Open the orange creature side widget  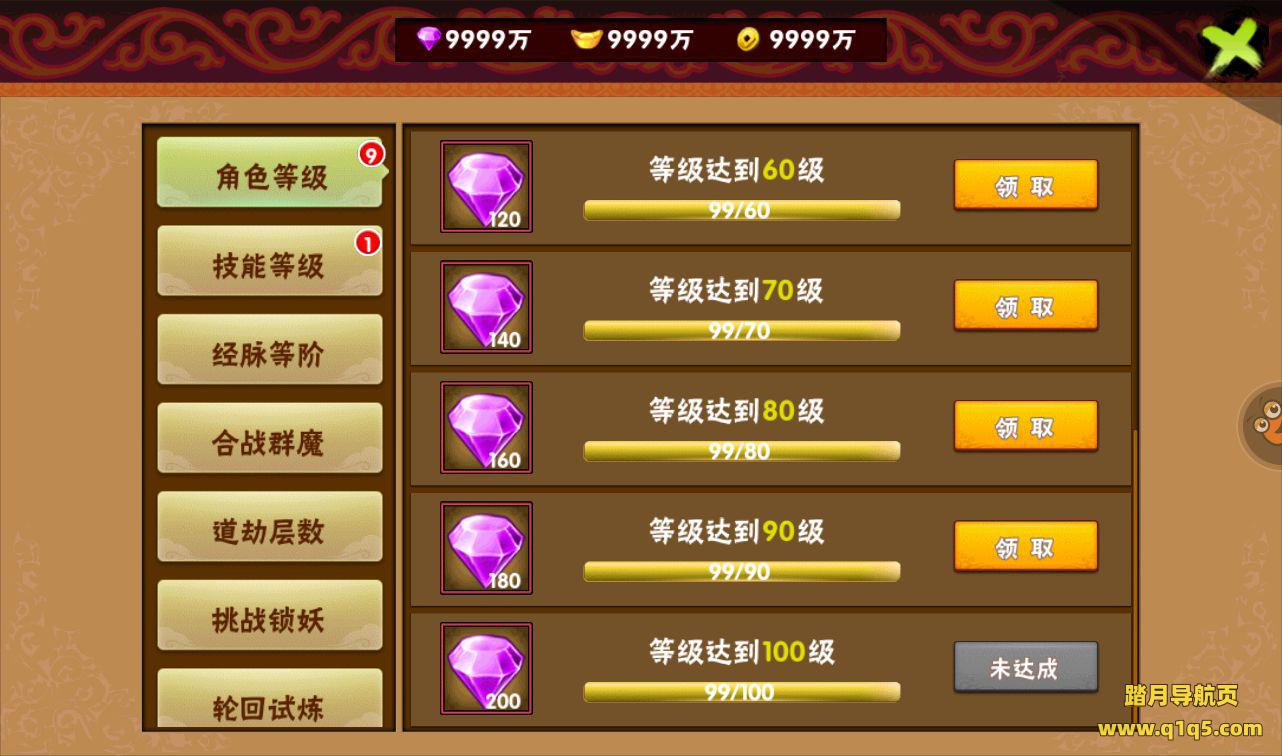(x=1262, y=425)
